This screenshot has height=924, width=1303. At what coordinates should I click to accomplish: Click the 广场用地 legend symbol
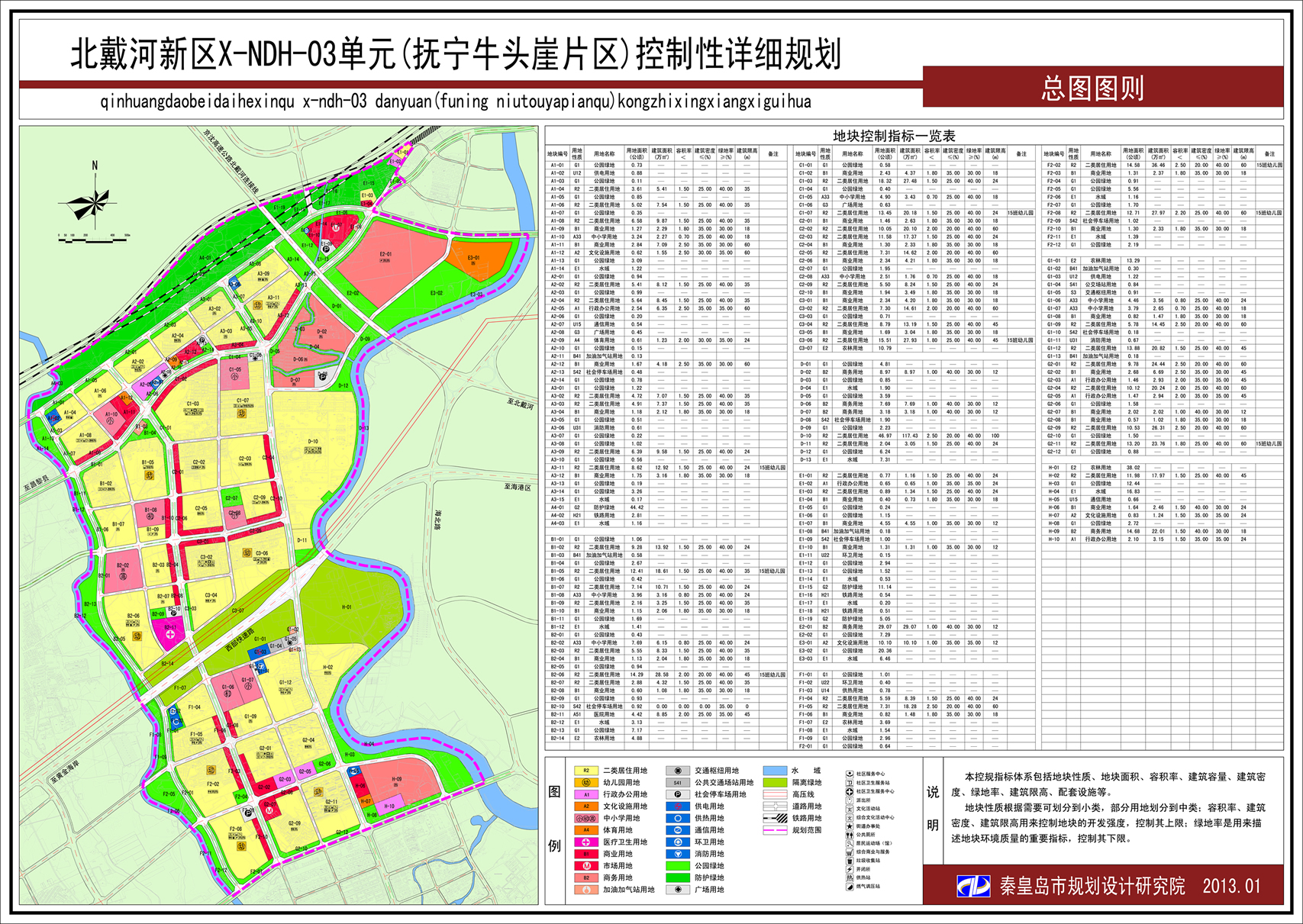point(678,890)
